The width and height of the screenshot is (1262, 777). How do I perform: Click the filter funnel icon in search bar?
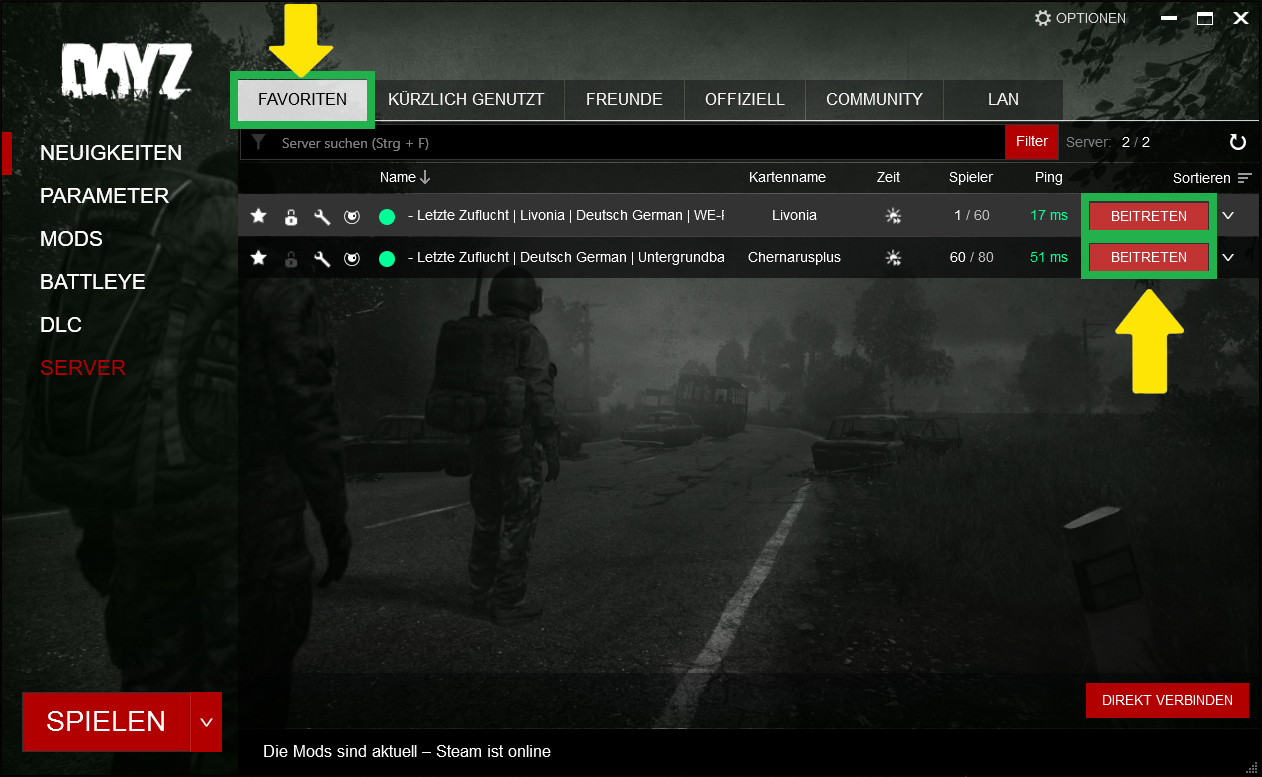258,143
